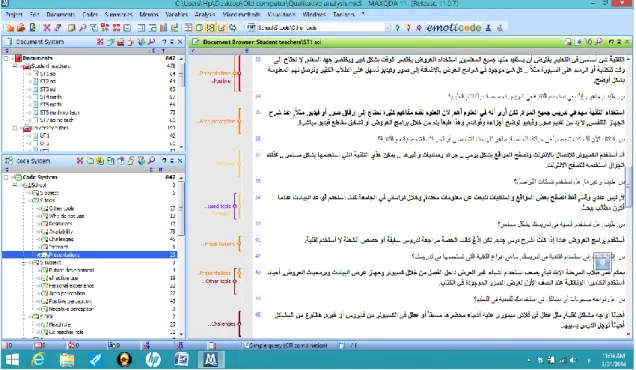Click the search magnifier in Code System header
Image resolution: width=636 pixels, height=370 pixels.
151,161
